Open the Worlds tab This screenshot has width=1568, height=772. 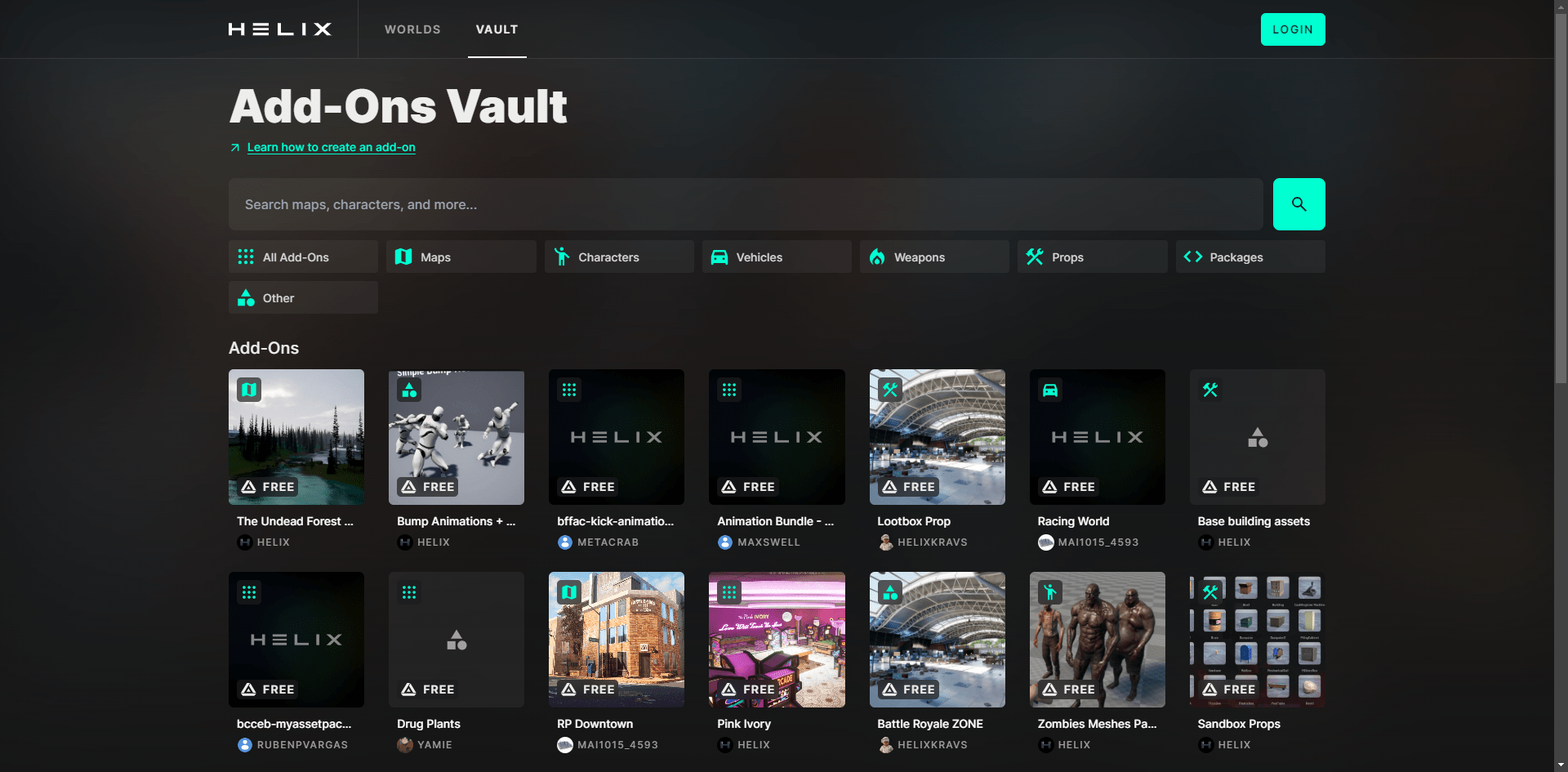point(412,29)
